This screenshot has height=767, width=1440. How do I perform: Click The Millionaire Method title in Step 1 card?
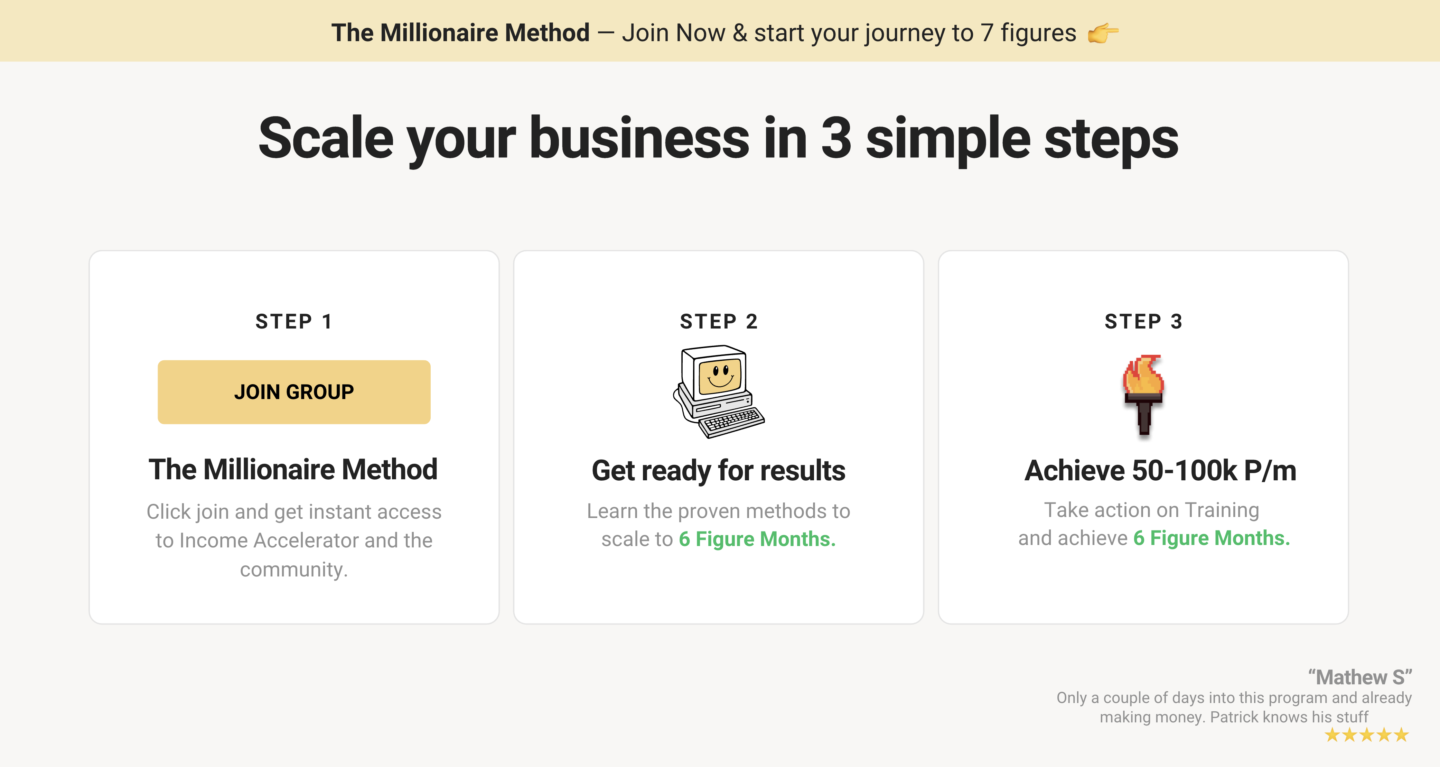tap(293, 469)
